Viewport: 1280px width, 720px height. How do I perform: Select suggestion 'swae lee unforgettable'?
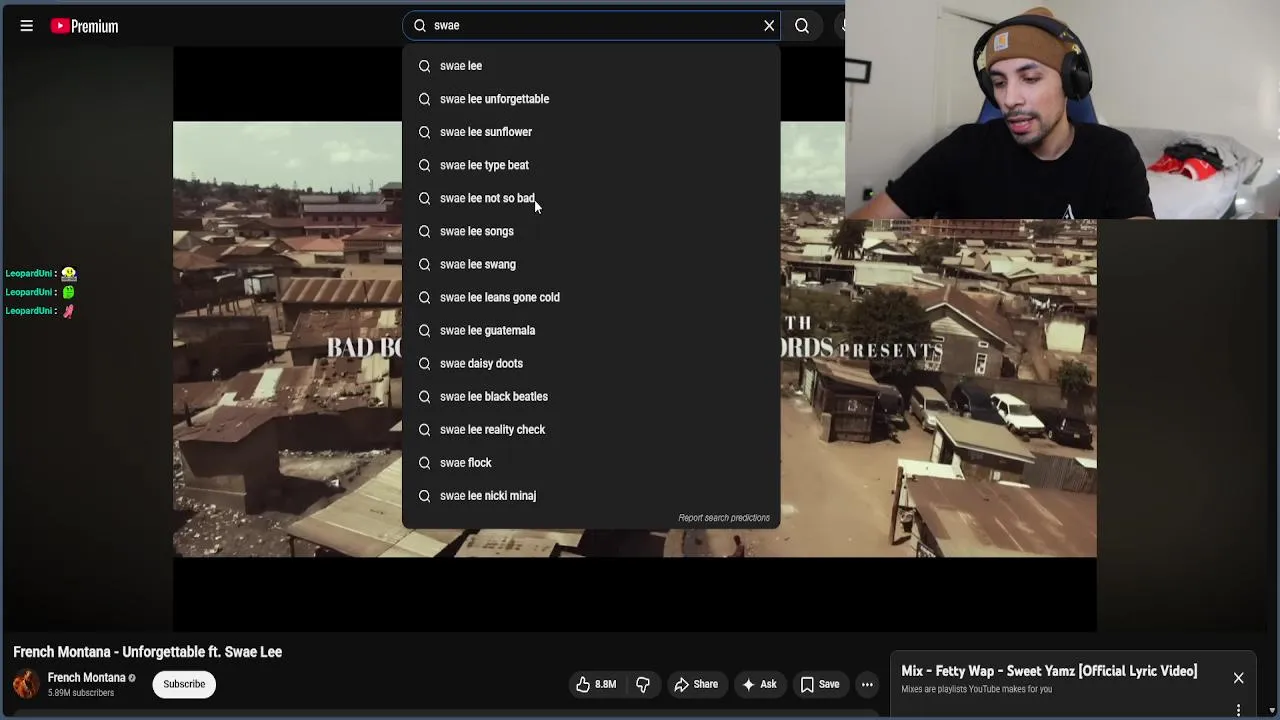(x=591, y=99)
